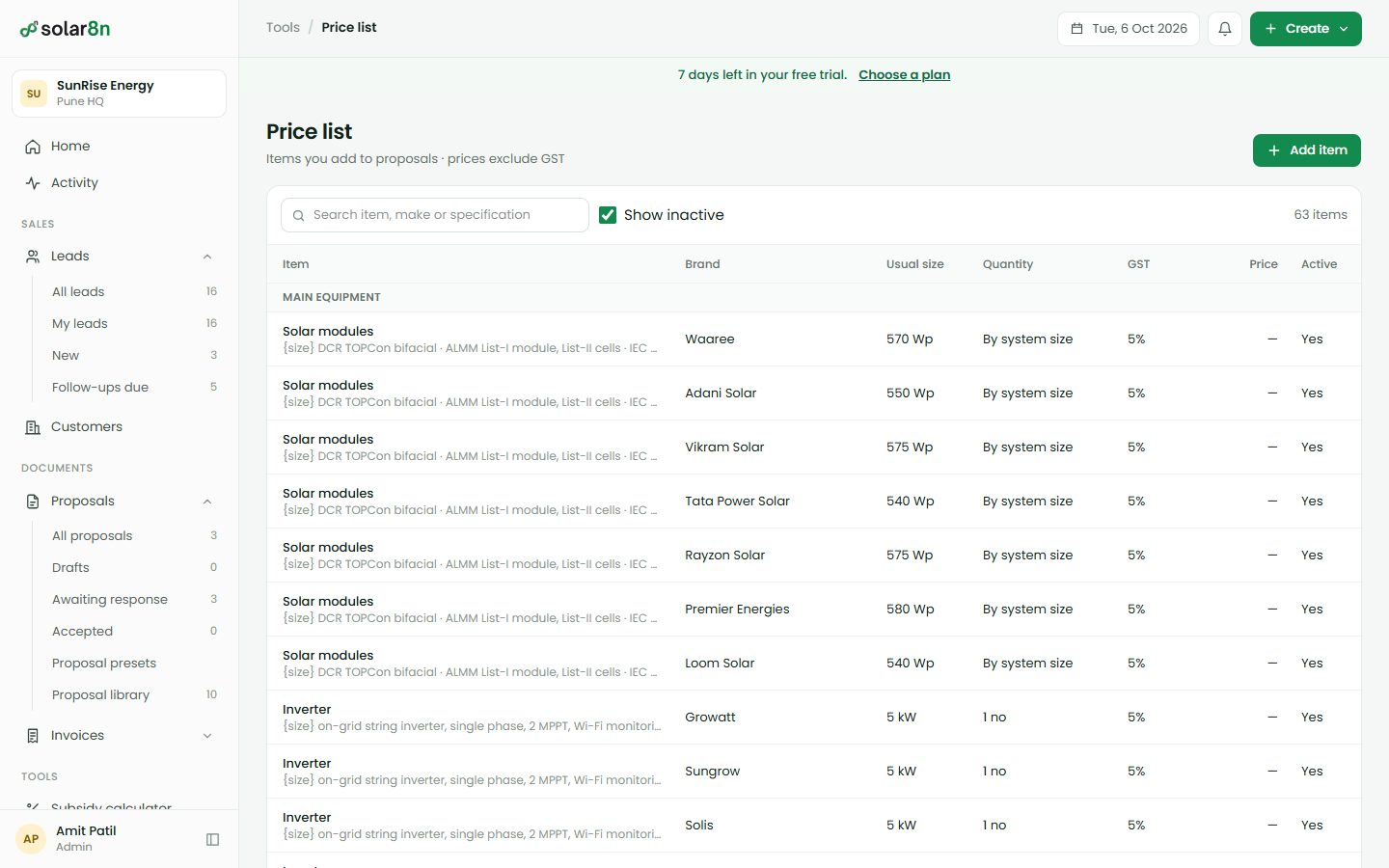
Task: Open Proposal library menu item
Action: [x=134, y=695]
